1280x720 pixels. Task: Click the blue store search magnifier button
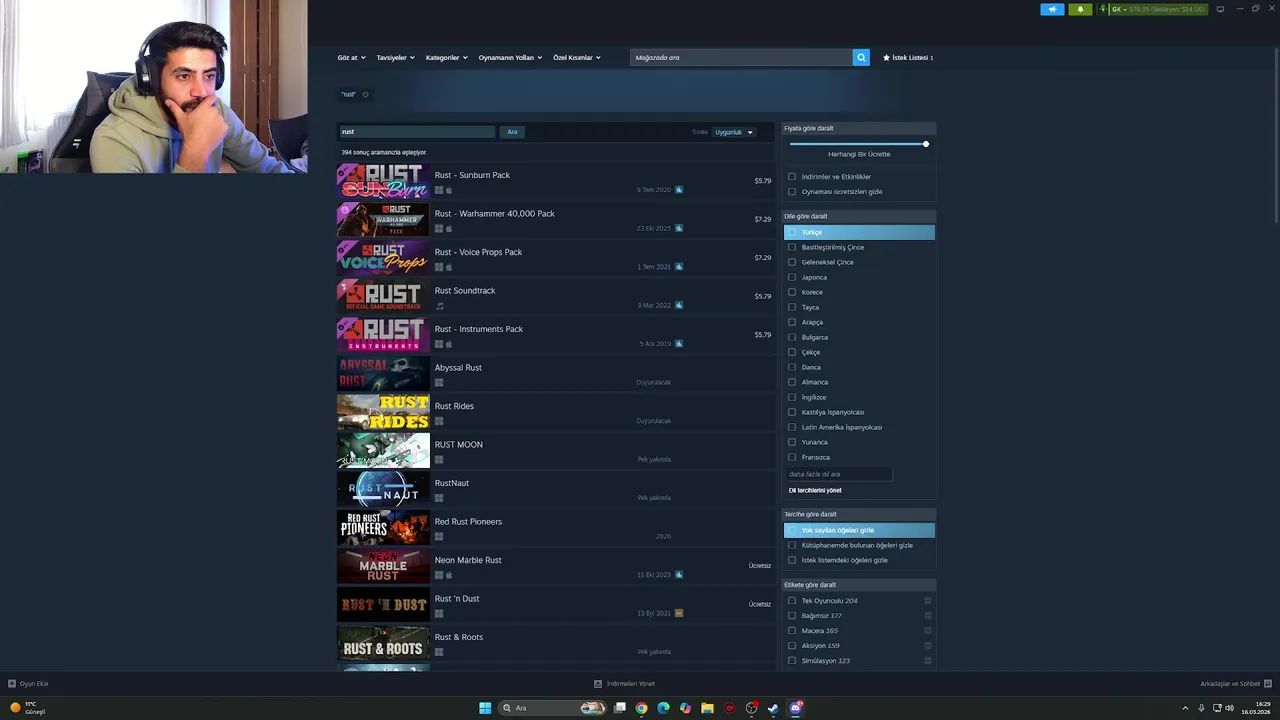click(x=861, y=58)
